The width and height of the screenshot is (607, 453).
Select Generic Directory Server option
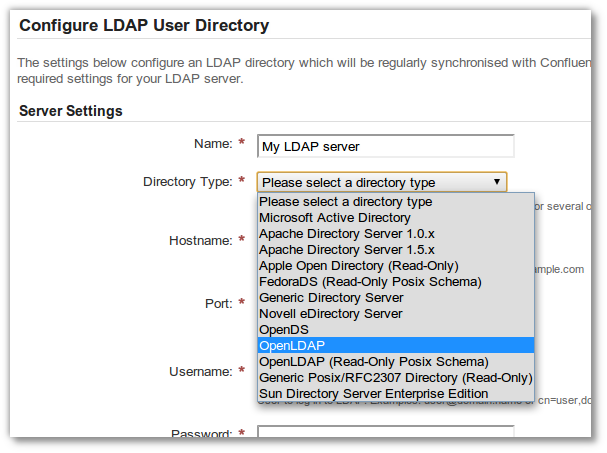331,297
